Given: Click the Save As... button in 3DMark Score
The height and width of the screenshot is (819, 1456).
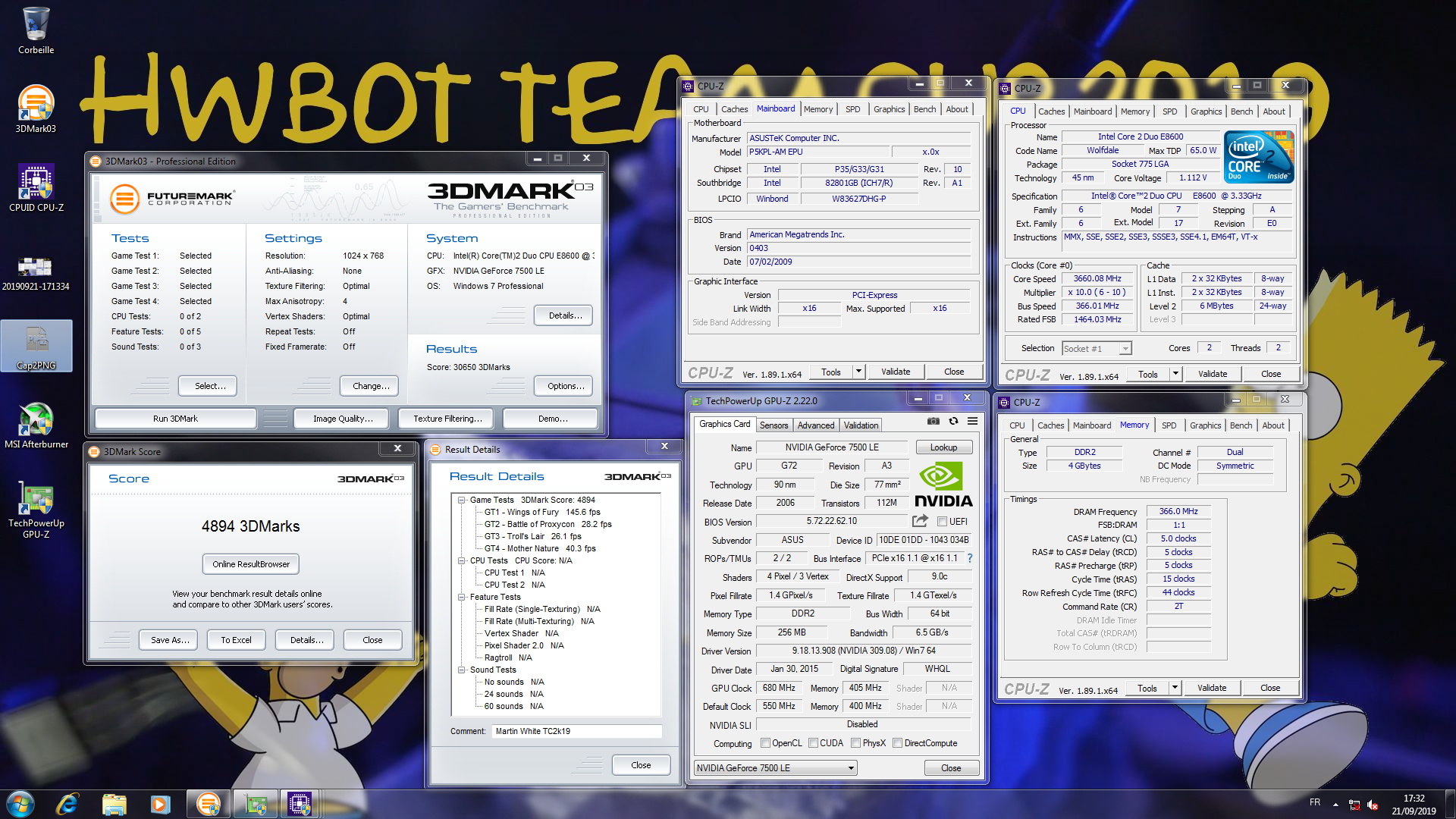Looking at the screenshot, I should [170, 640].
